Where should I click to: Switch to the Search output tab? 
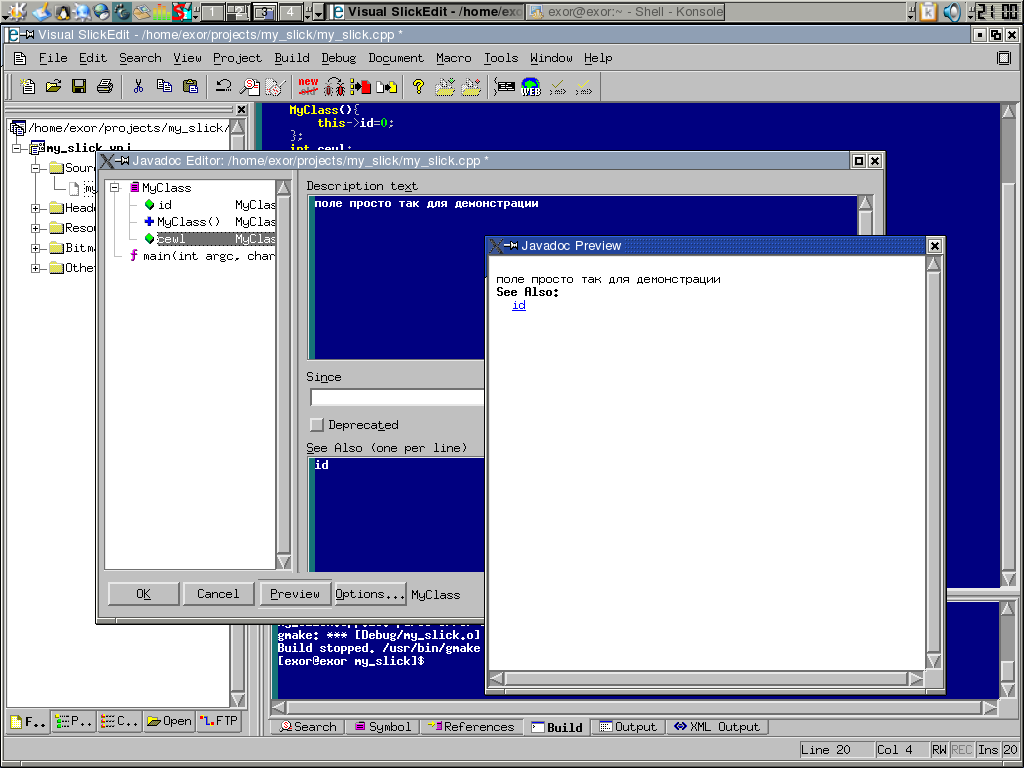(308, 727)
